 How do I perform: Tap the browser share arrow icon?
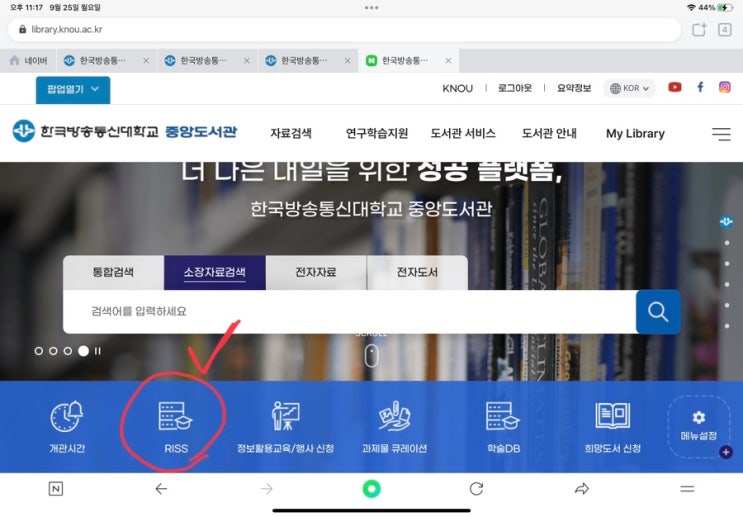[581, 489]
